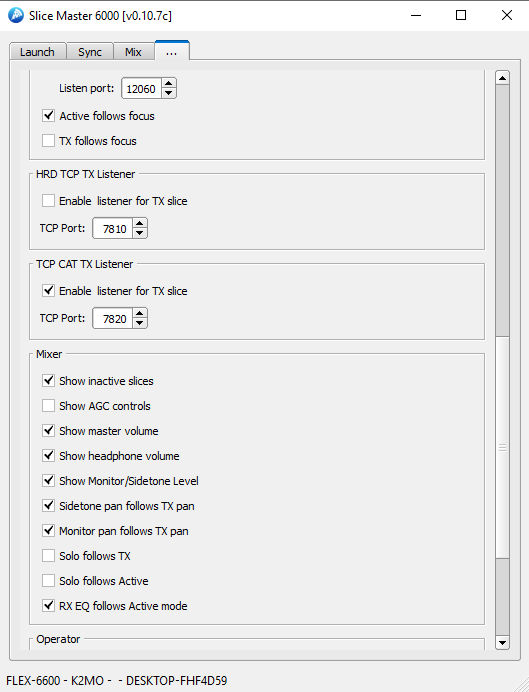529x692 pixels.
Task: Select the Mix tab
Action: [133, 52]
